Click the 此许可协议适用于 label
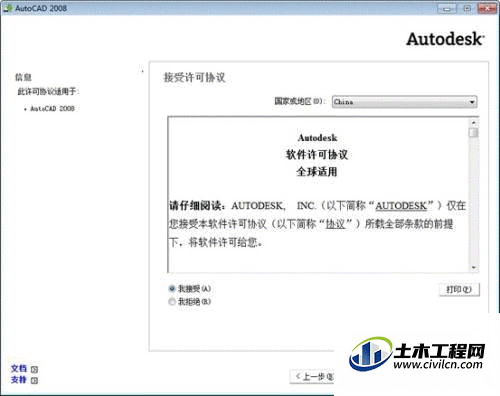The image size is (500, 396). click(48, 91)
